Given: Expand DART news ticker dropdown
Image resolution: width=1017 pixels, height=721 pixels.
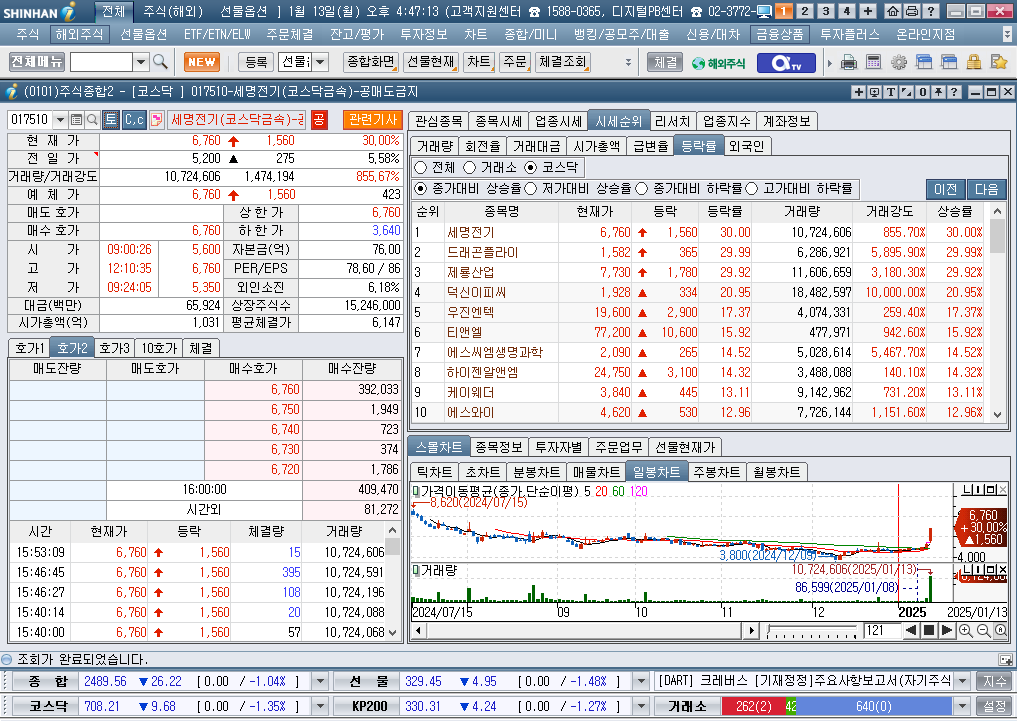Looking at the screenshot, I should click(x=963, y=681).
